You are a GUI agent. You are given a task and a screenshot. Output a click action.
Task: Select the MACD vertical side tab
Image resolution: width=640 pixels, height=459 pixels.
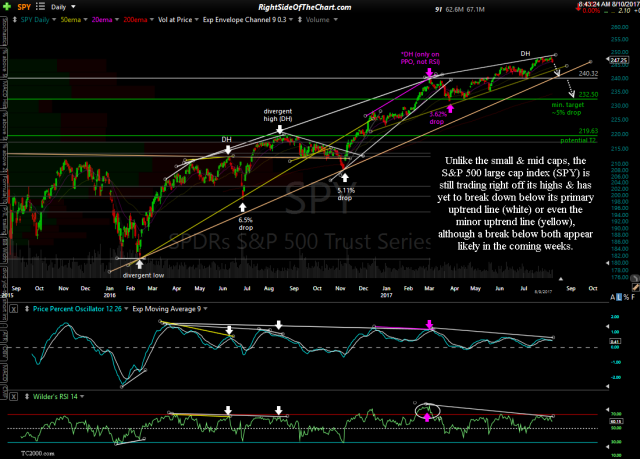coord(4,373)
